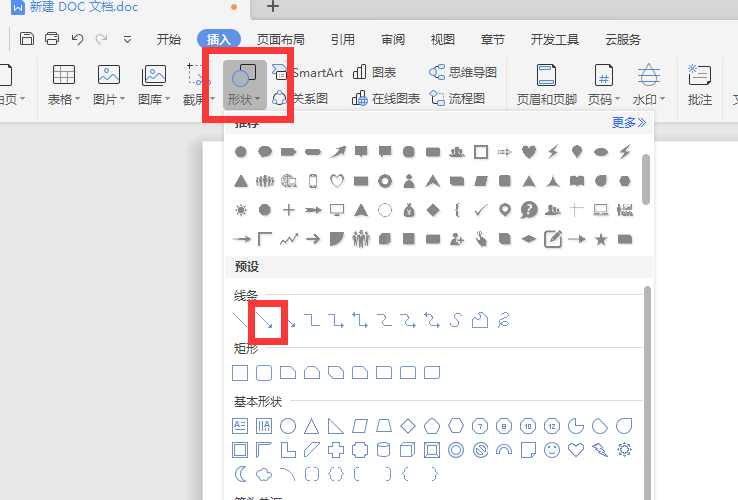Click the Redo arrow icon
This screenshot has height=500, width=738.
[102, 39]
